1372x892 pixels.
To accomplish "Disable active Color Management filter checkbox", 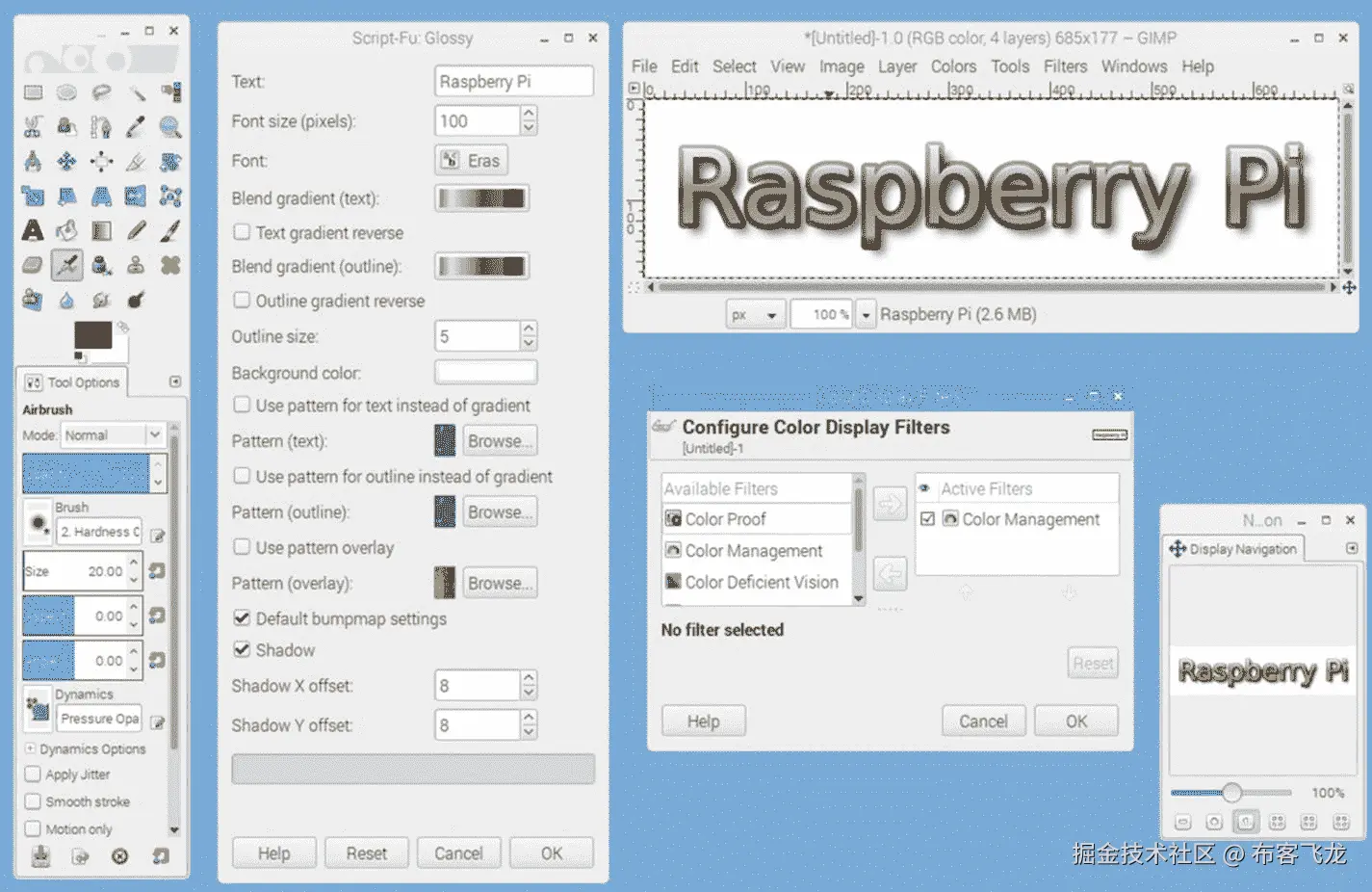I will click(927, 519).
